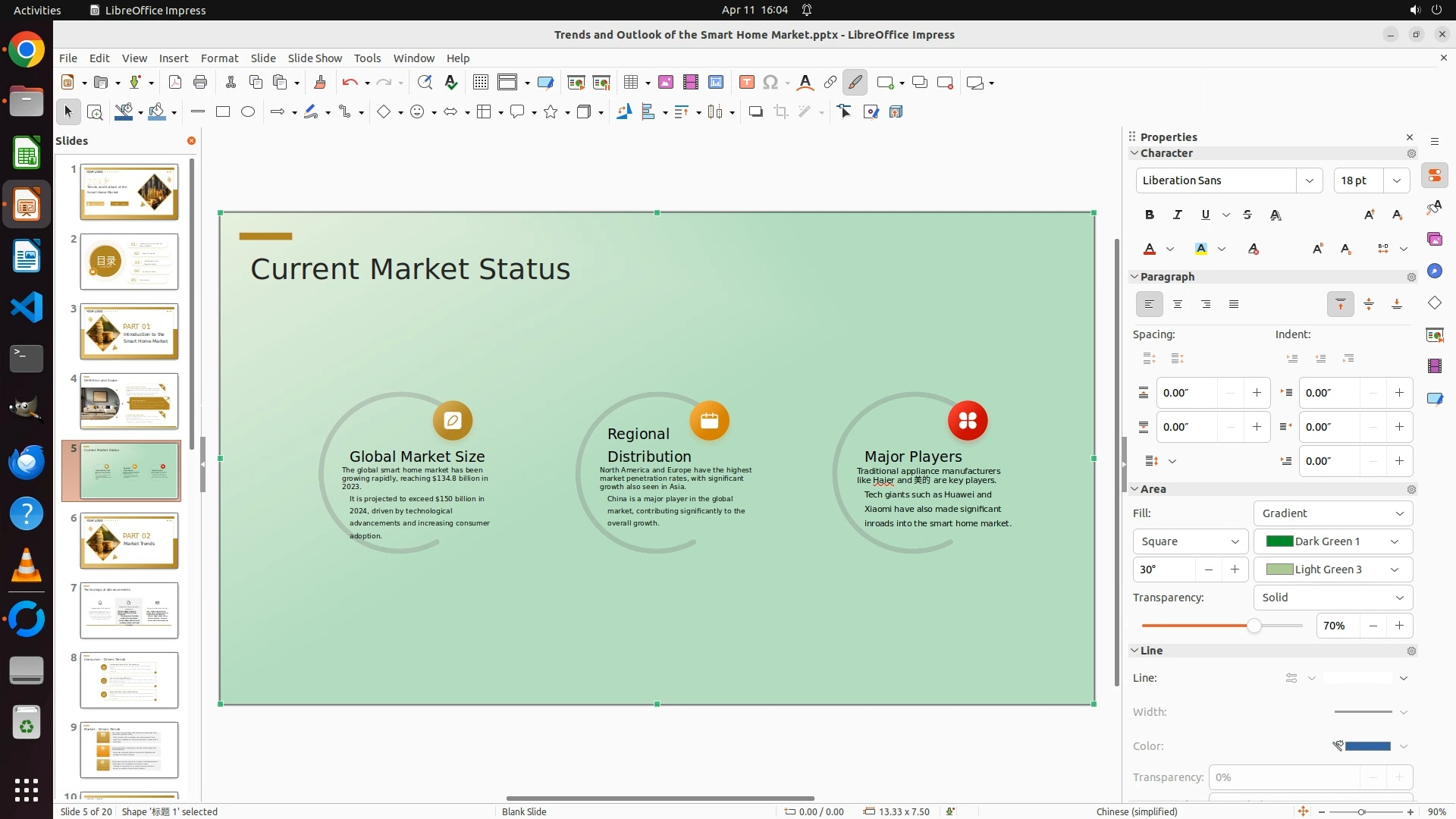The width and height of the screenshot is (1456, 819).
Task: Open the Slide Show menu
Action: pos(315,58)
